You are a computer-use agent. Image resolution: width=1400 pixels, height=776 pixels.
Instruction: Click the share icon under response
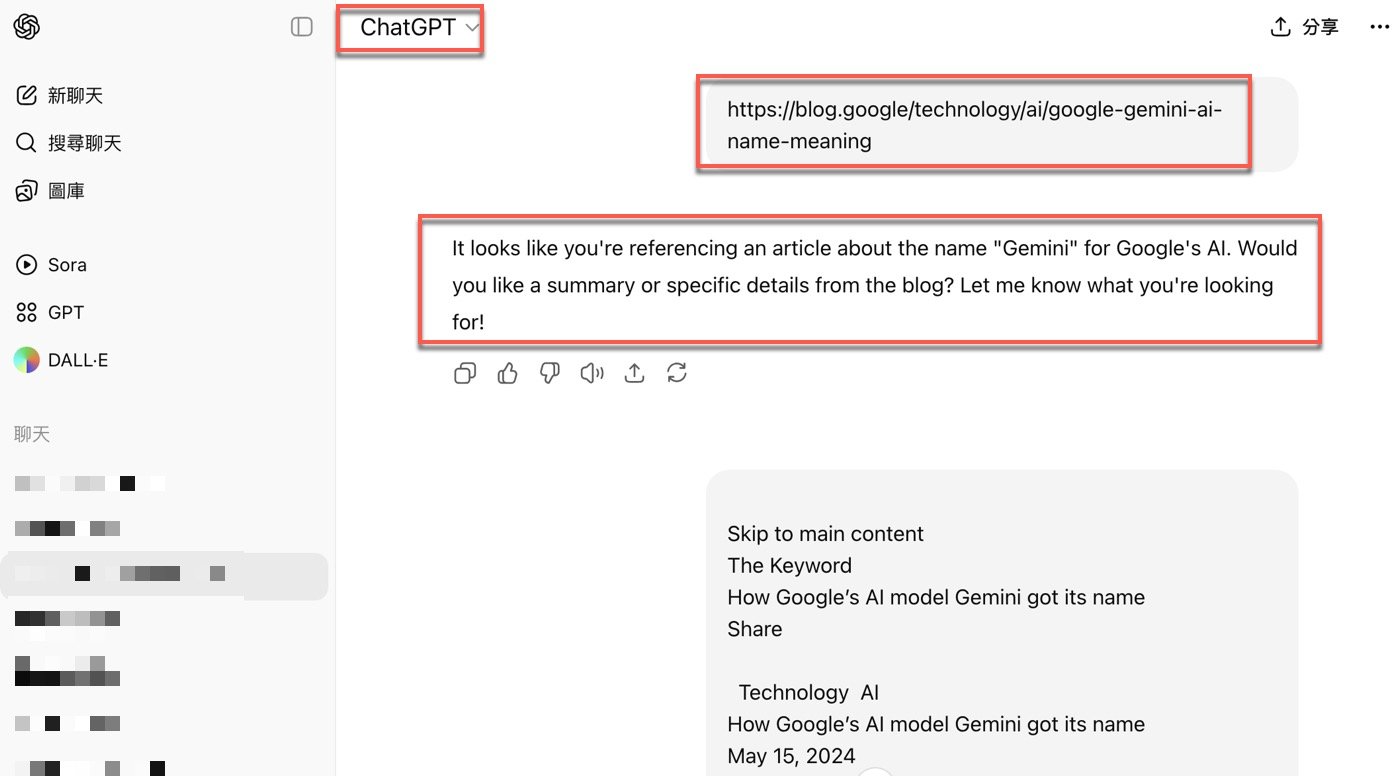click(x=634, y=374)
